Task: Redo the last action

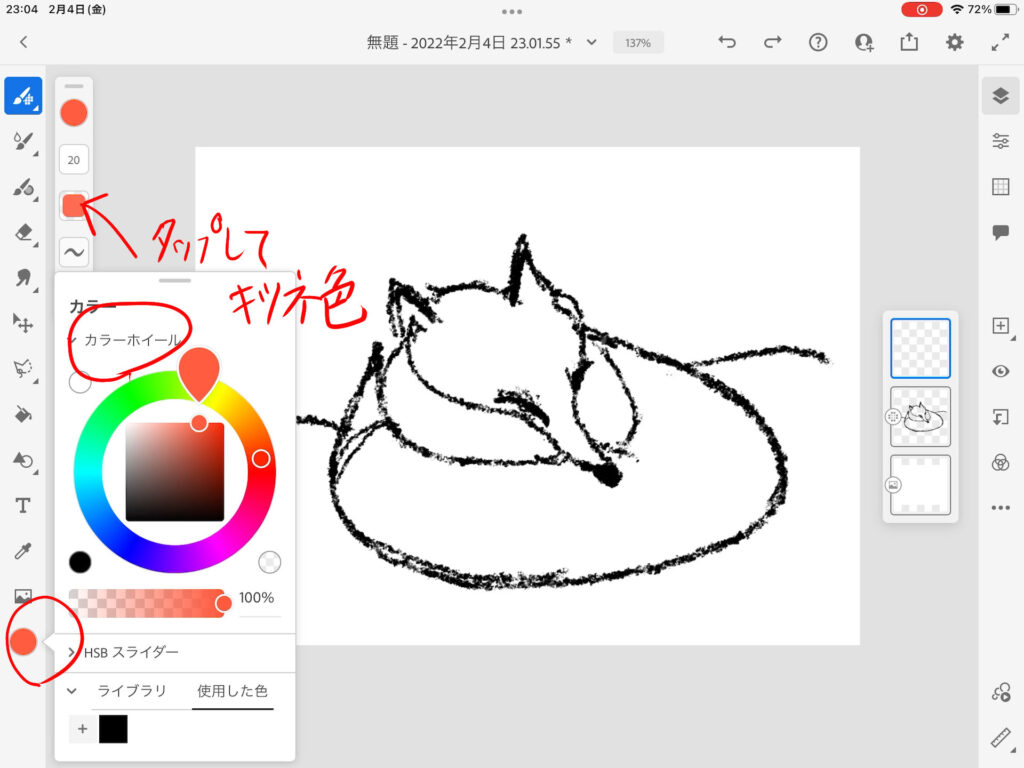Action: (x=772, y=42)
